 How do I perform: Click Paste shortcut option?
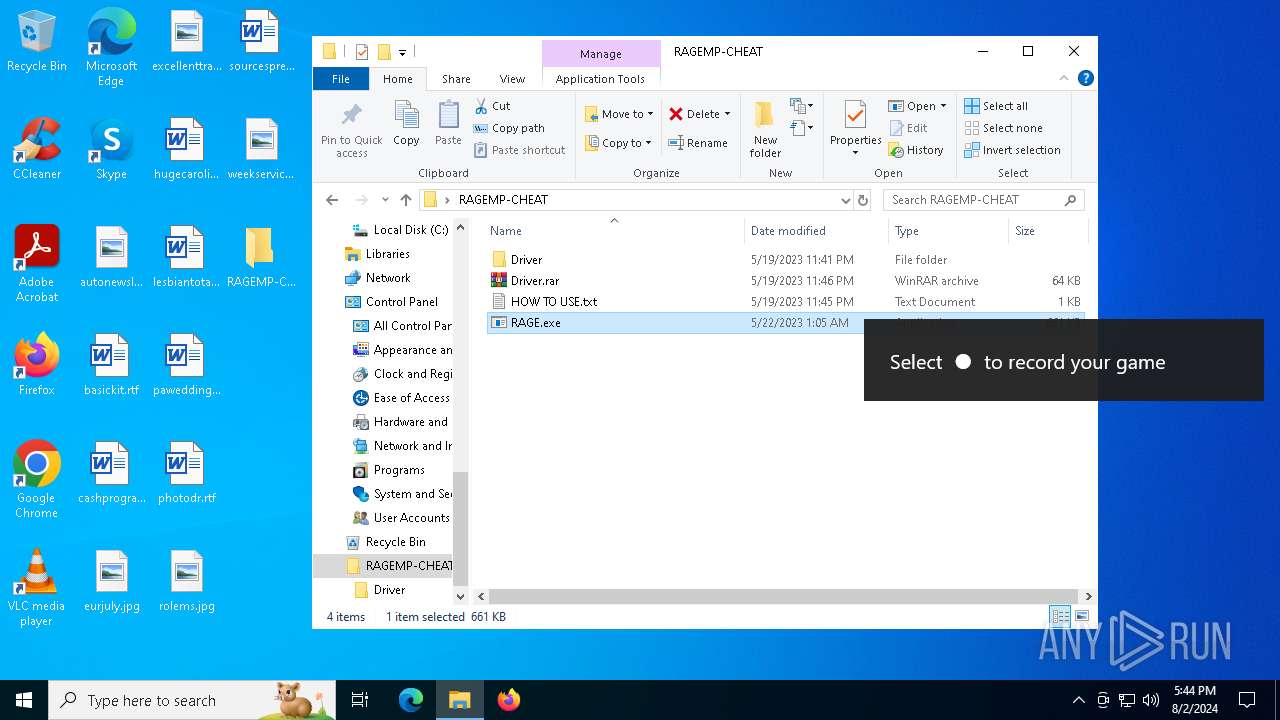pos(519,150)
